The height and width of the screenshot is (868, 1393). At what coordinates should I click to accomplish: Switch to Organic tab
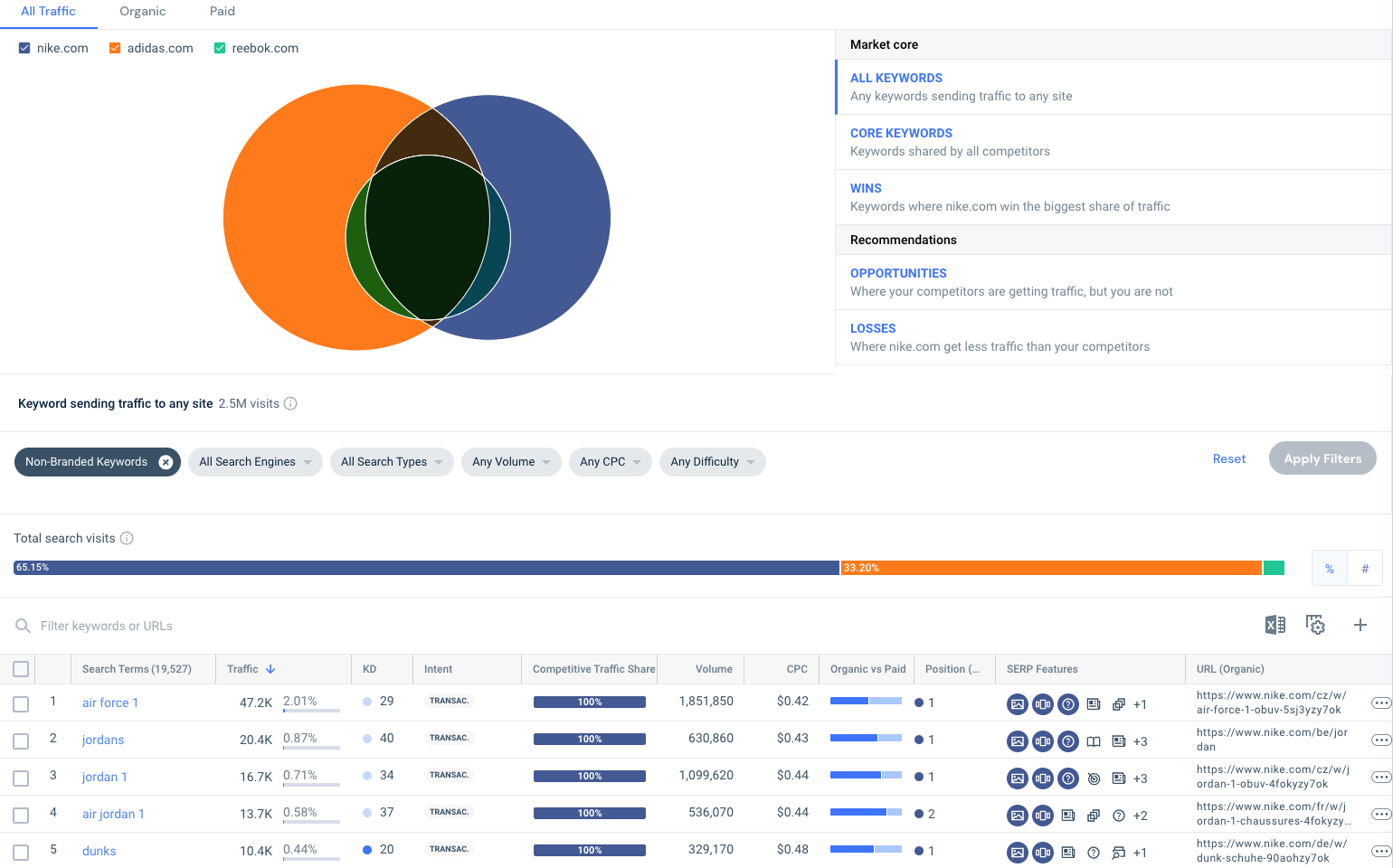[143, 12]
